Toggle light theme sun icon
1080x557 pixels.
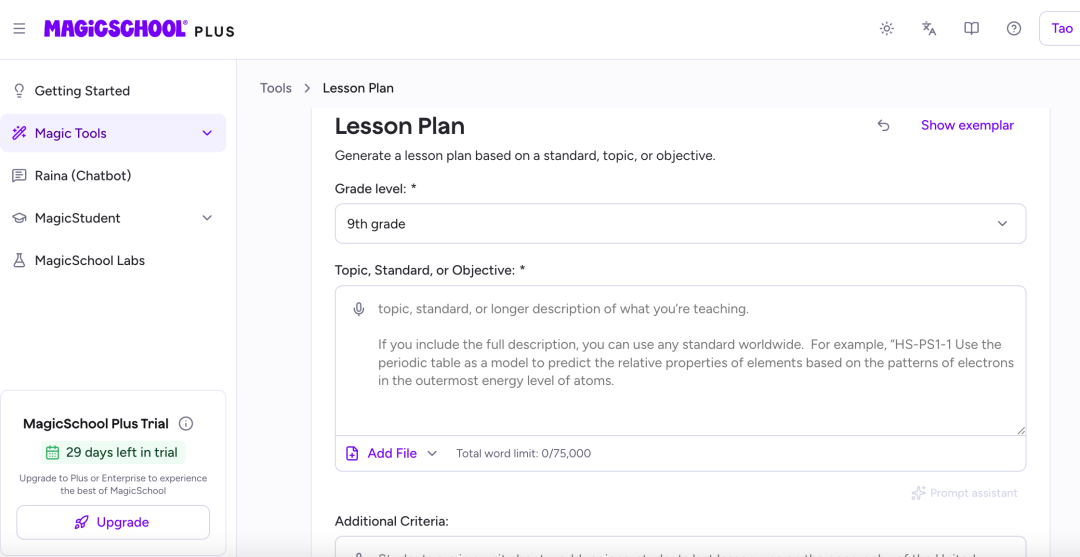886,29
